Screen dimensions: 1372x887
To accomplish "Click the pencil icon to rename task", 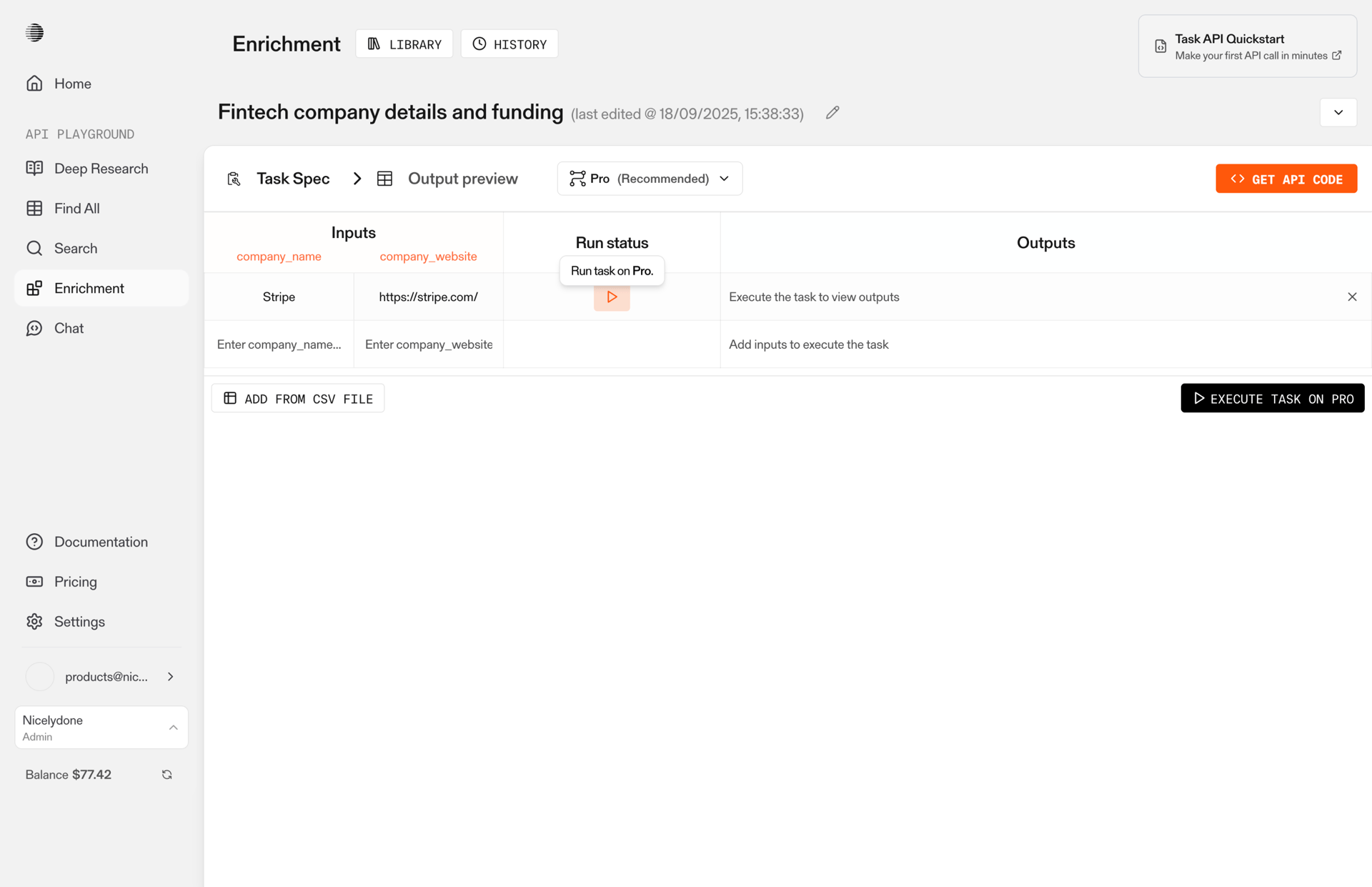I will click(x=831, y=113).
